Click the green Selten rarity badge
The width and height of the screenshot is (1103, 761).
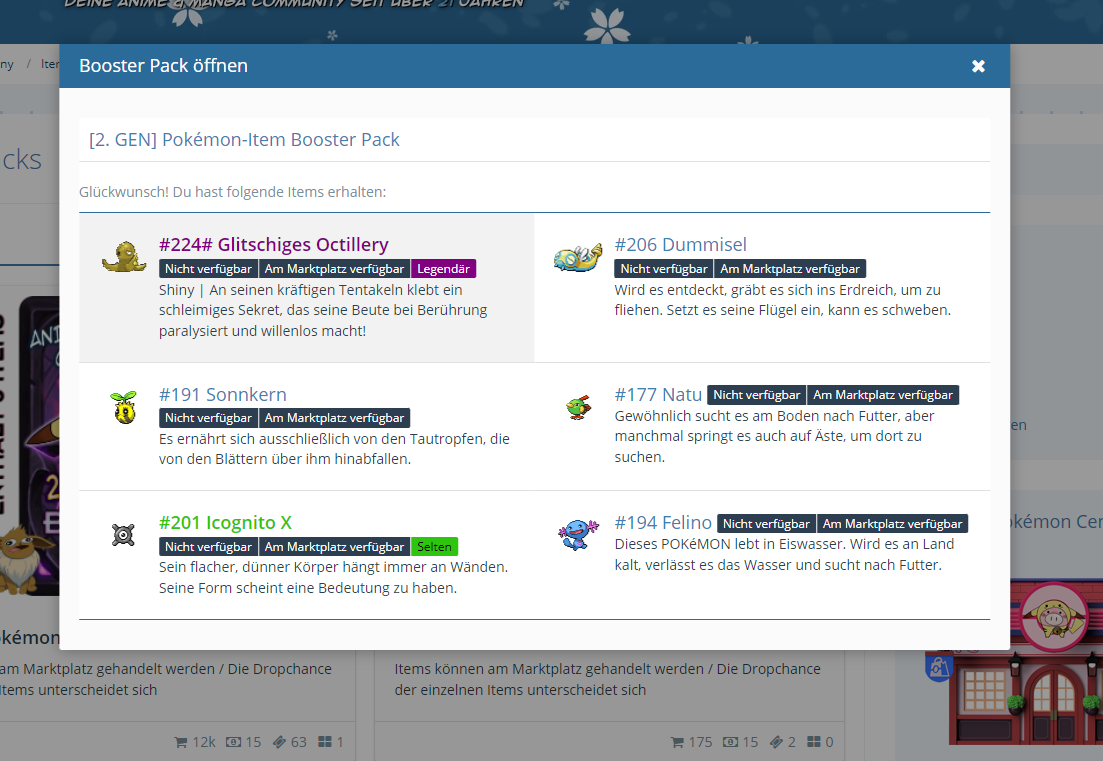pyautogui.click(x=434, y=547)
